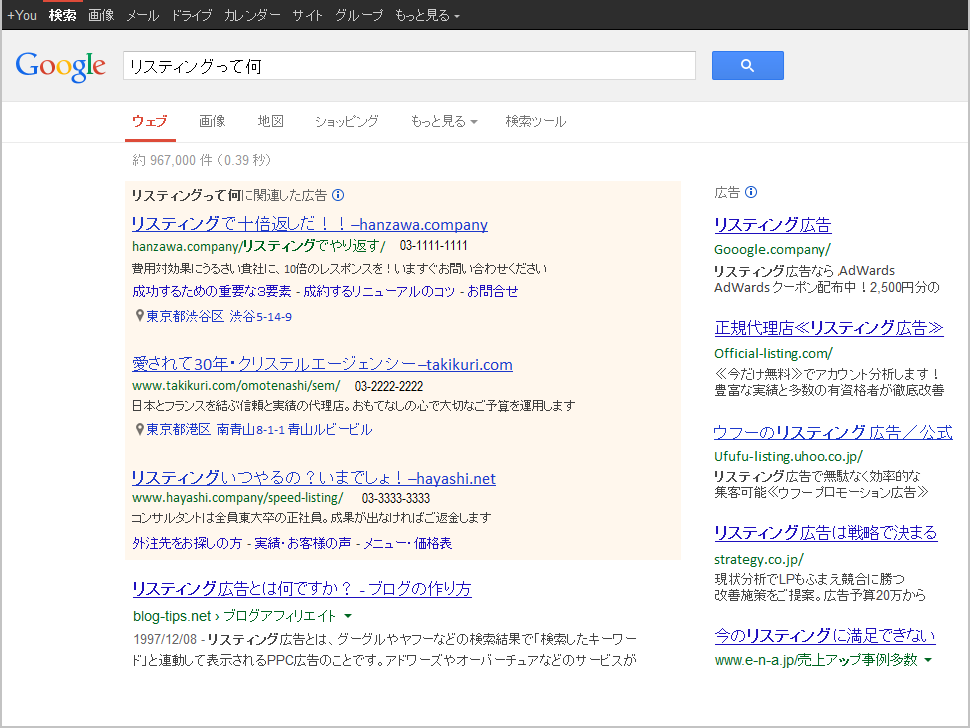Viewport: 970px width, 728px height.
Task: Open info icon beside 関連した広告 heading
Action: coord(338,195)
